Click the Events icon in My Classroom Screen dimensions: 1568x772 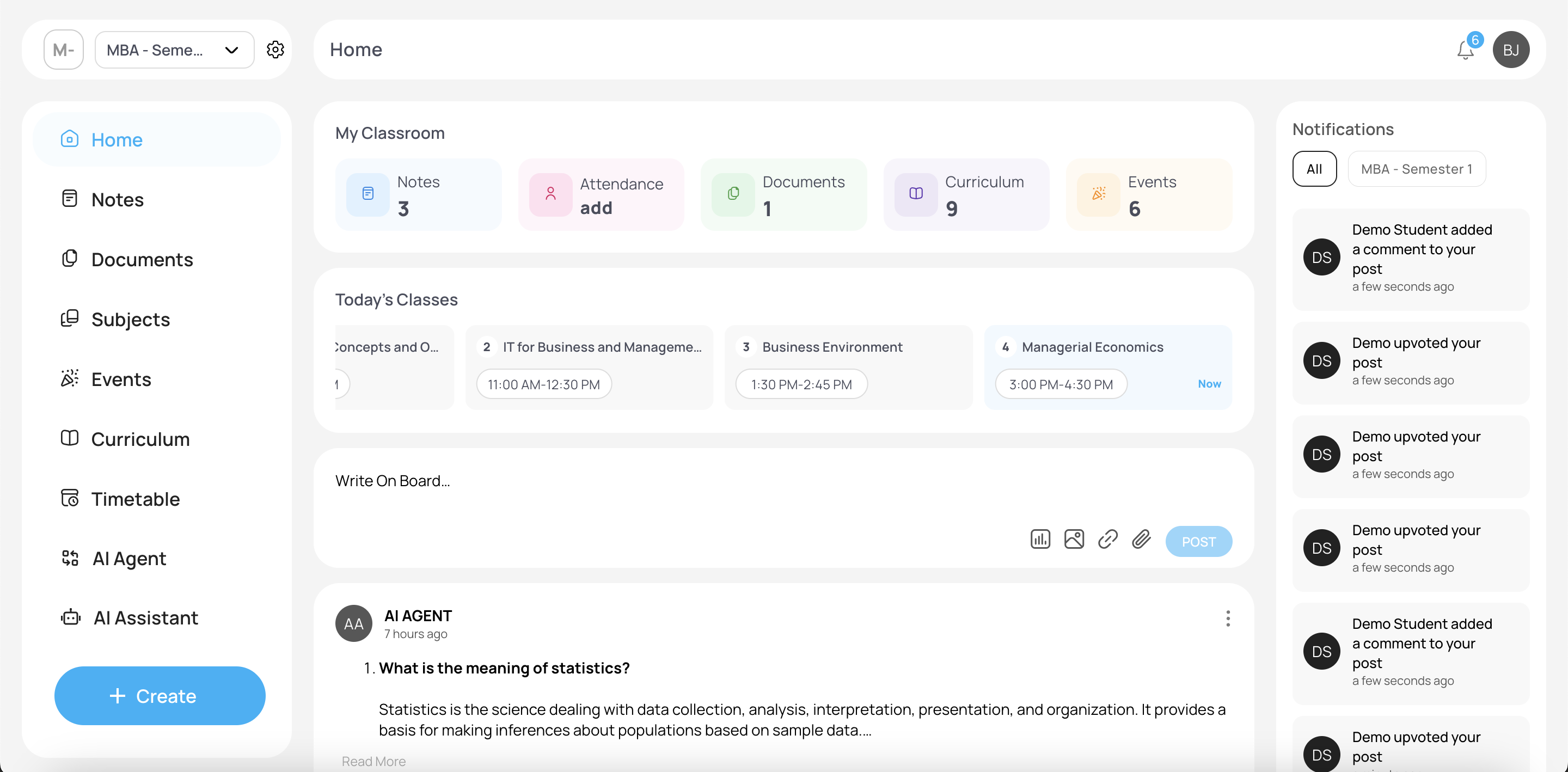[1098, 194]
